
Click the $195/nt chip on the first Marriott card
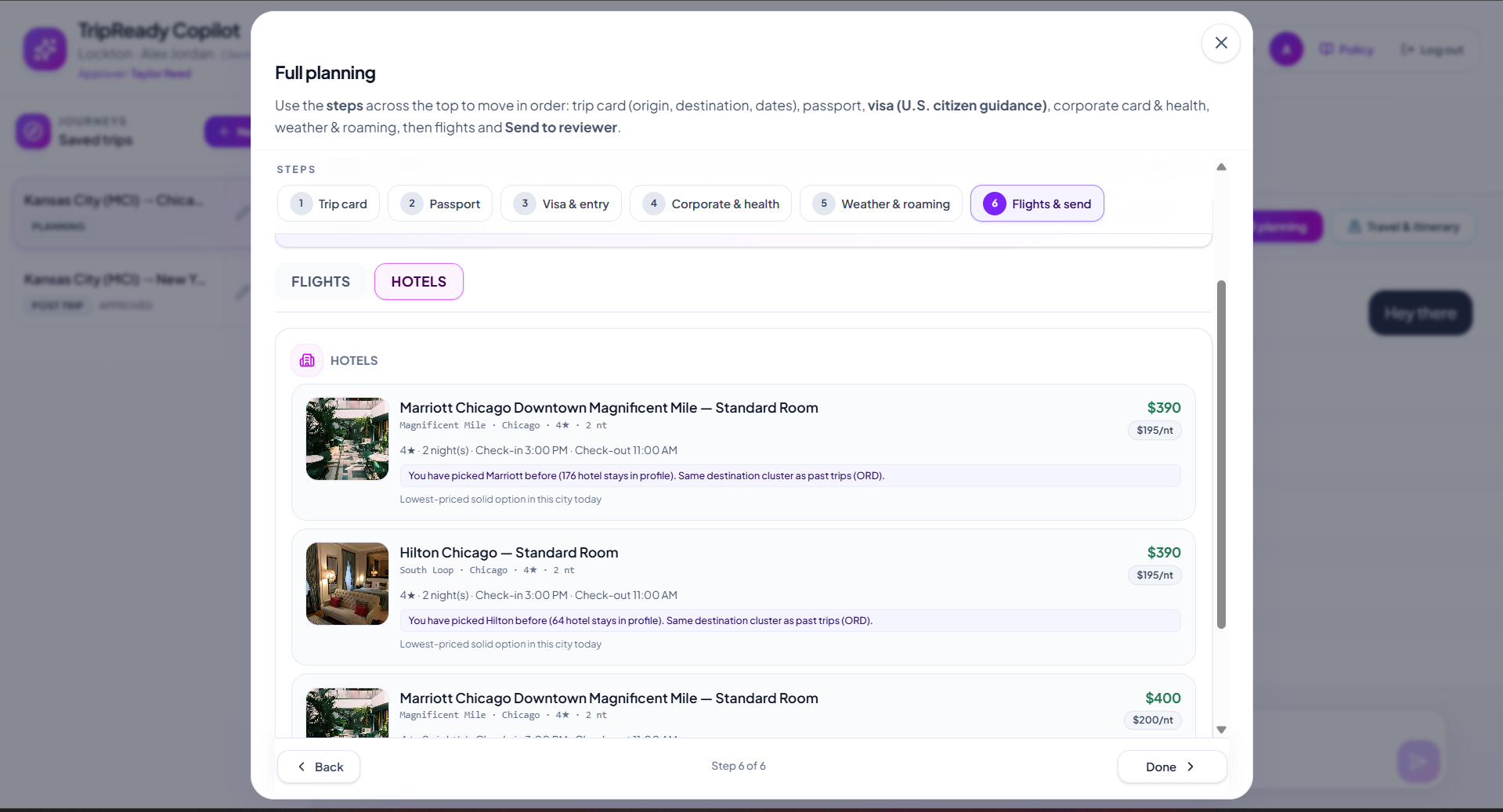(1154, 430)
